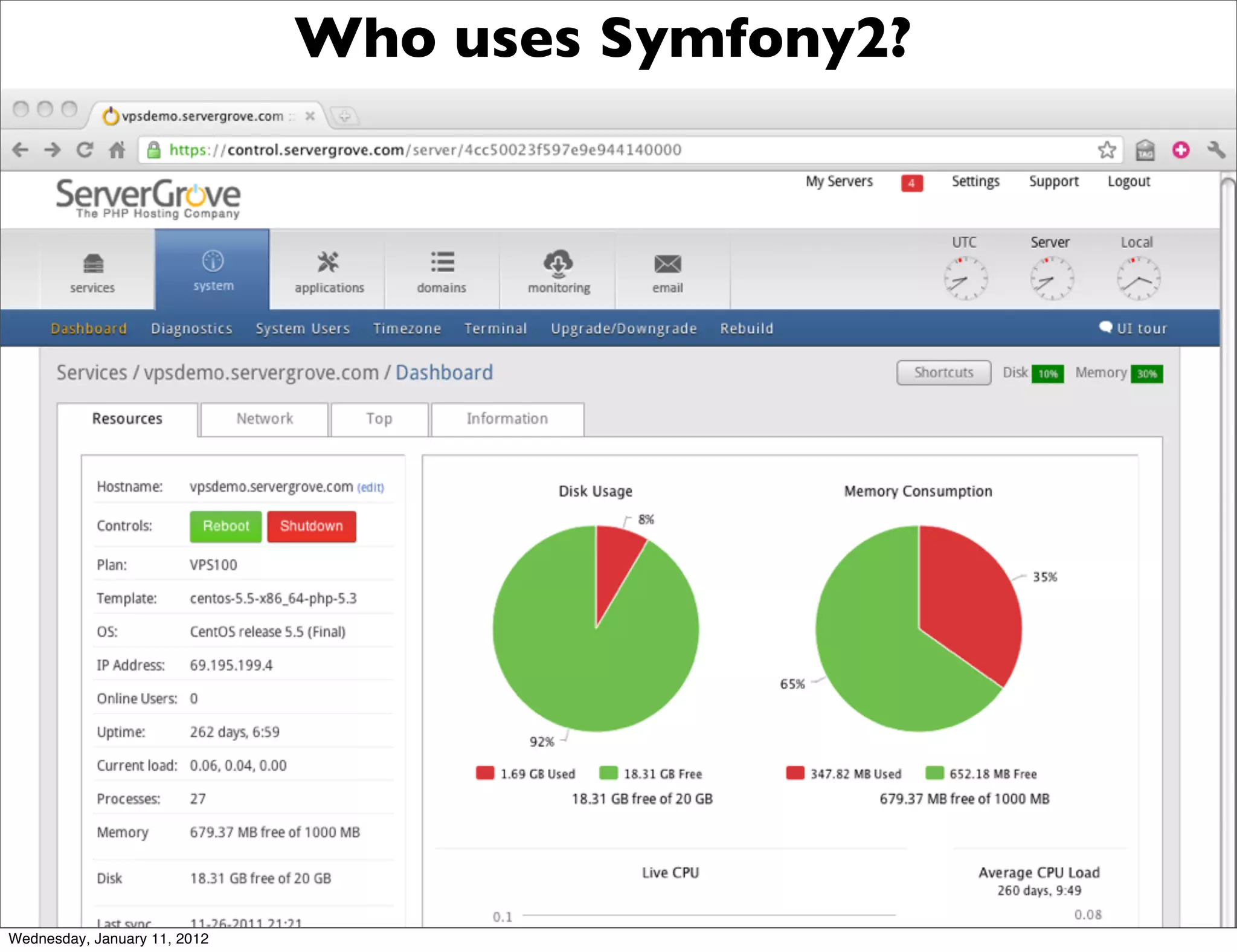Click the green padlock security icon
This screenshot has height=952, width=1237.
pyautogui.click(x=154, y=149)
